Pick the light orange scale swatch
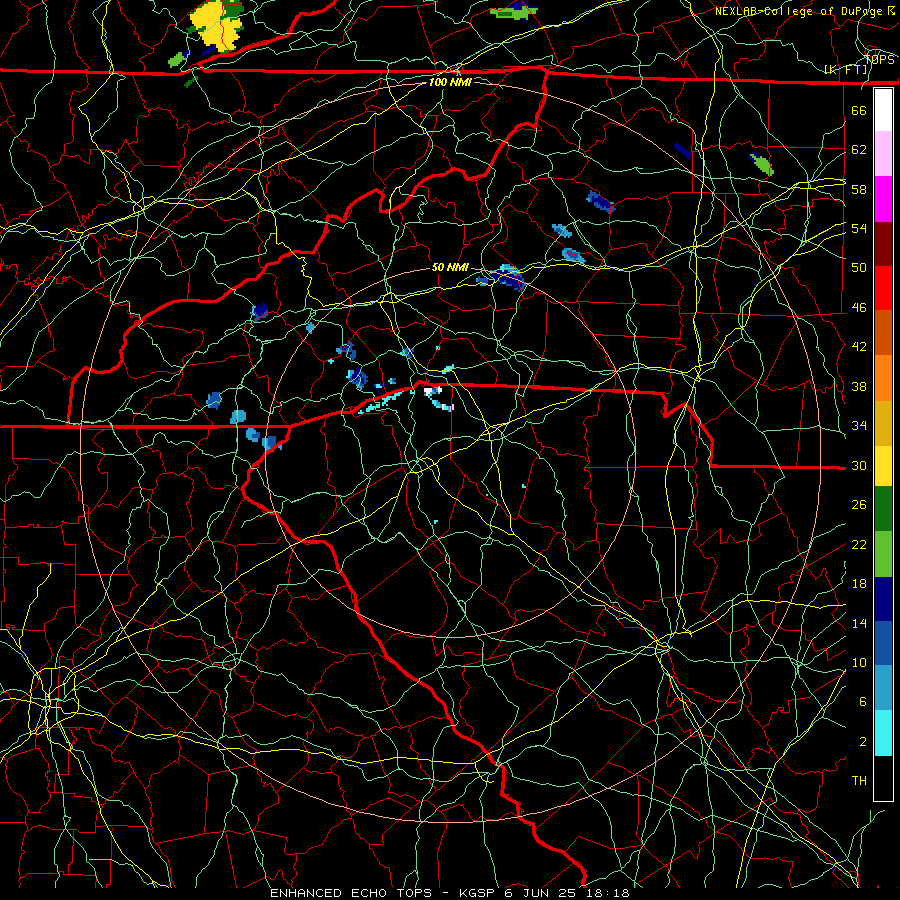This screenshot has width=900, height=900. point(883,378)
